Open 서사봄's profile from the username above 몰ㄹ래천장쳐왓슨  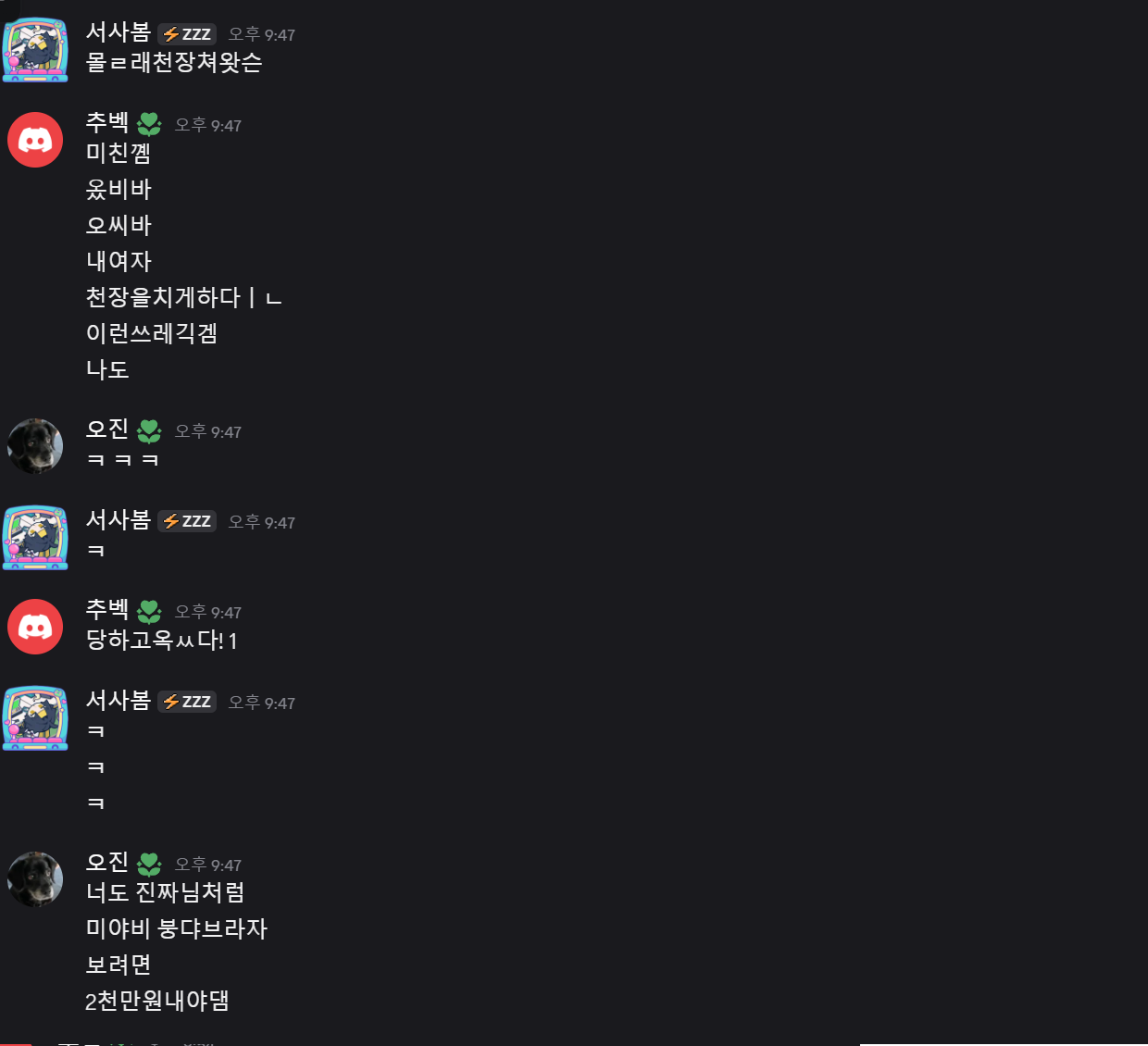pos(119,32)
